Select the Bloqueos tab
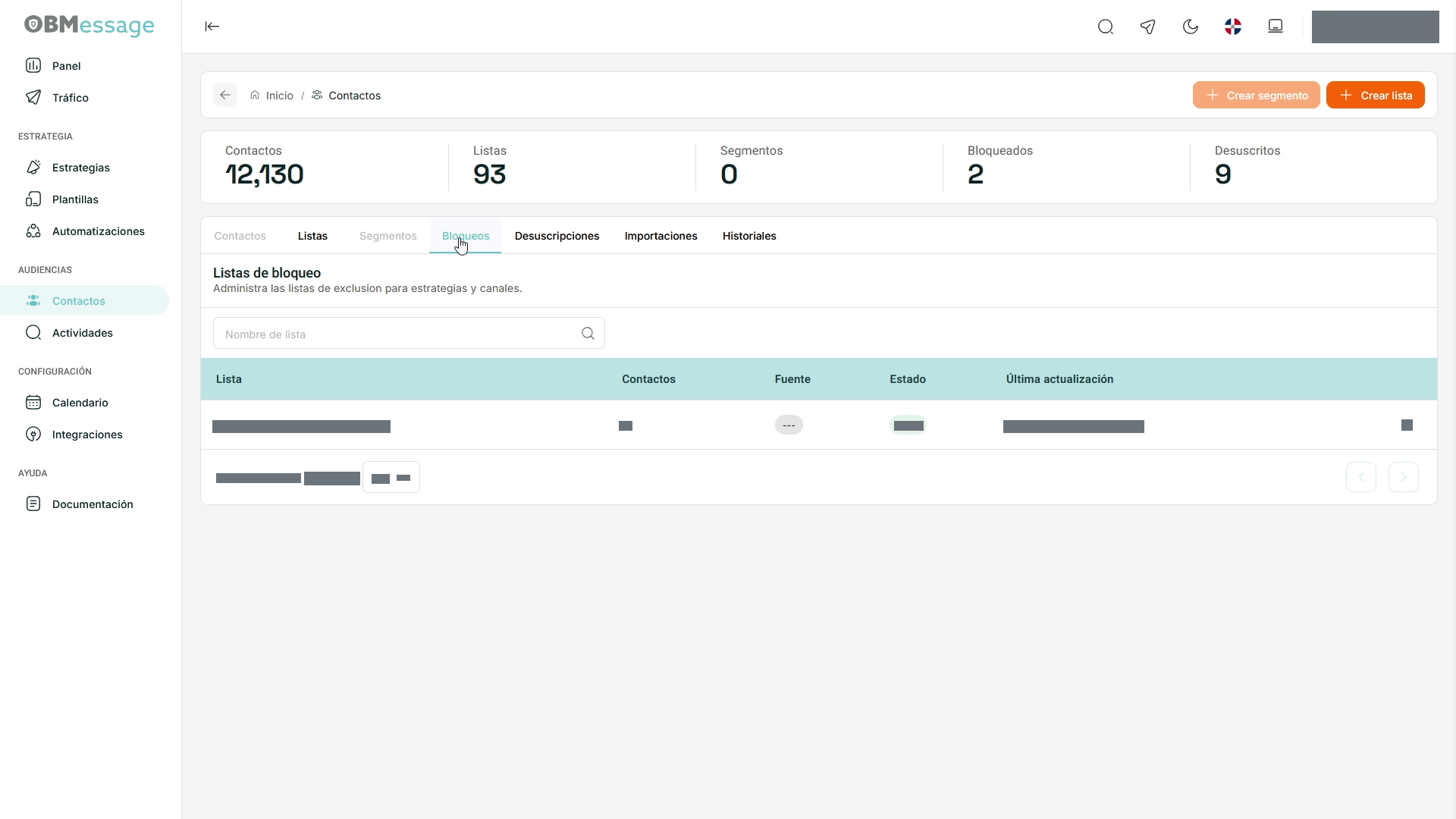 click(466, 236)
